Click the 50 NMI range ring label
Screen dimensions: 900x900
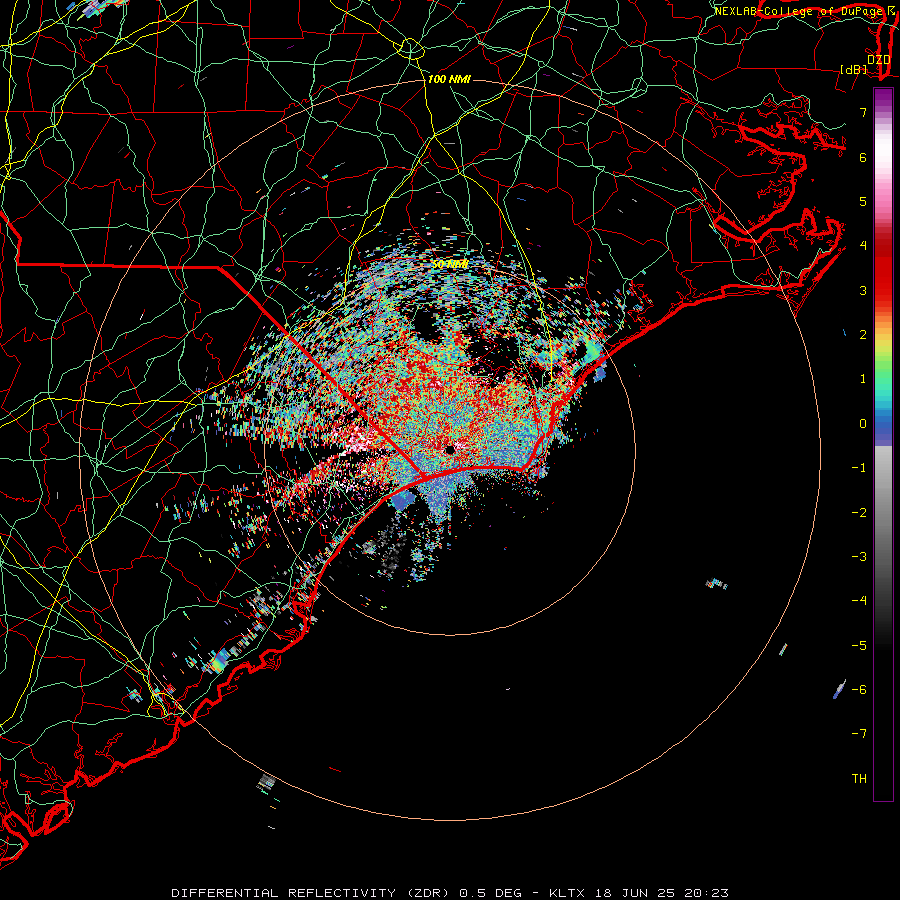point(450,264)
